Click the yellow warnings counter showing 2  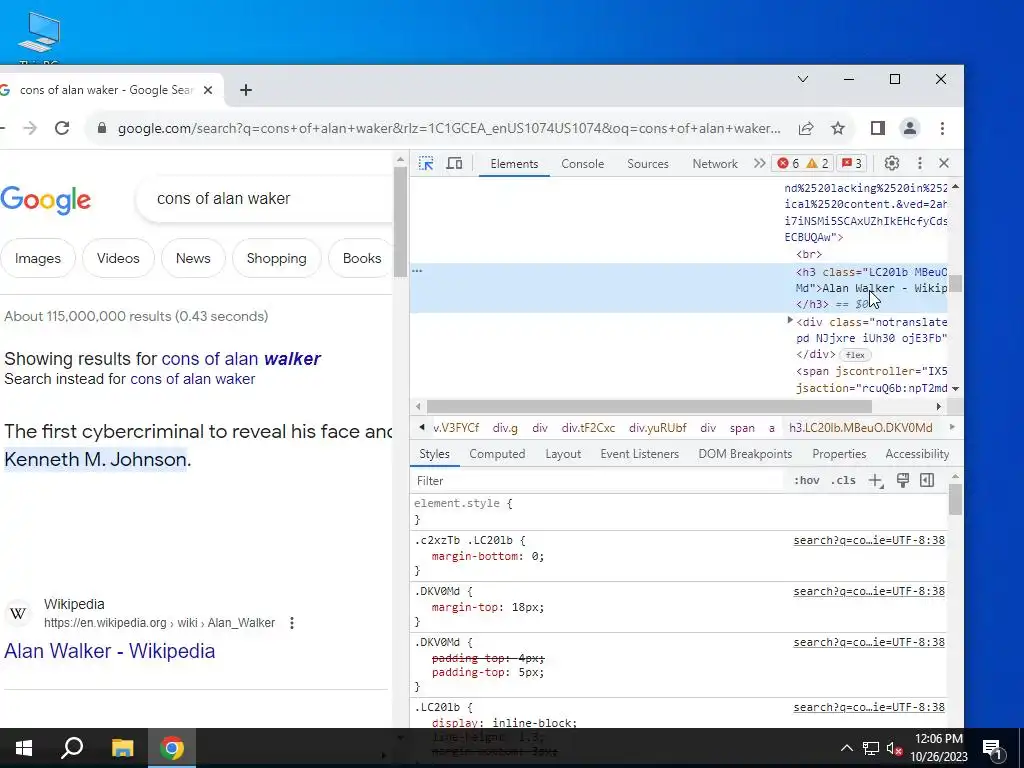[x=818, y=163]
